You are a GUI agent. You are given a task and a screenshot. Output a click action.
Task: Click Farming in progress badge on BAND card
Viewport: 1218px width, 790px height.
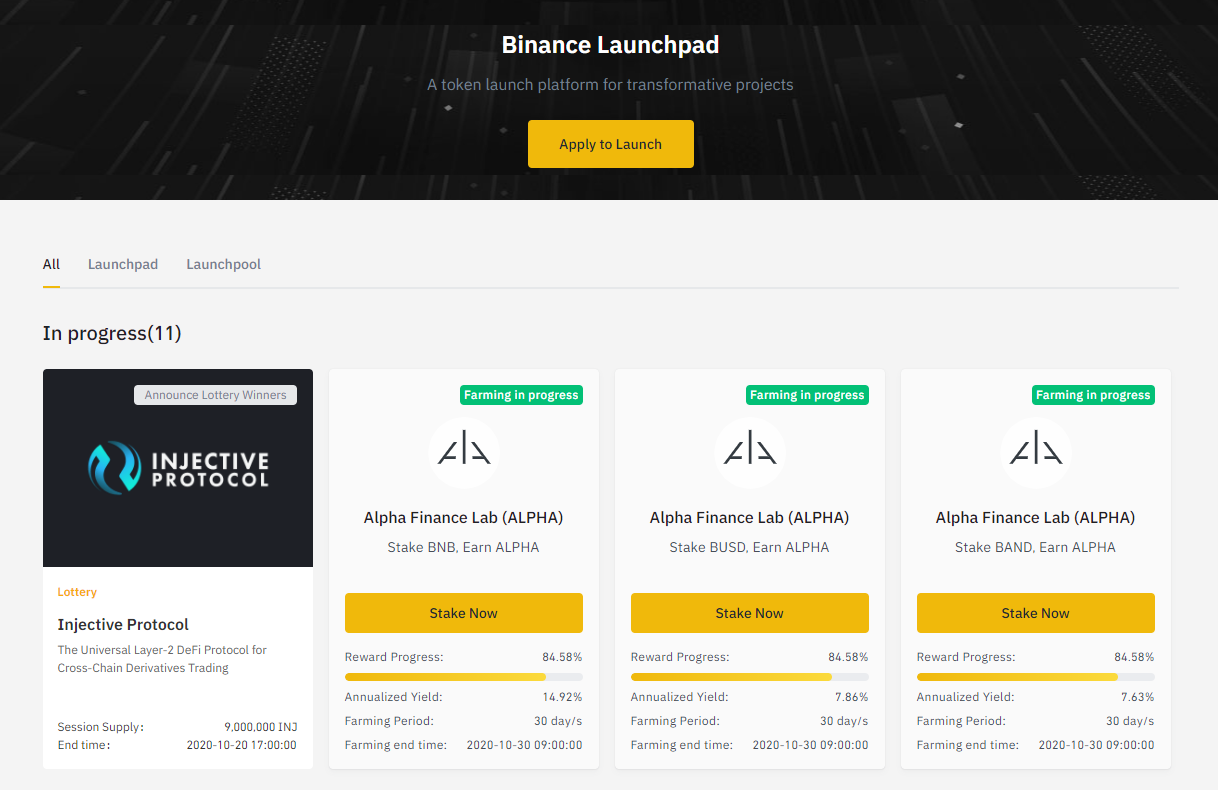[x=1094, y=395]
